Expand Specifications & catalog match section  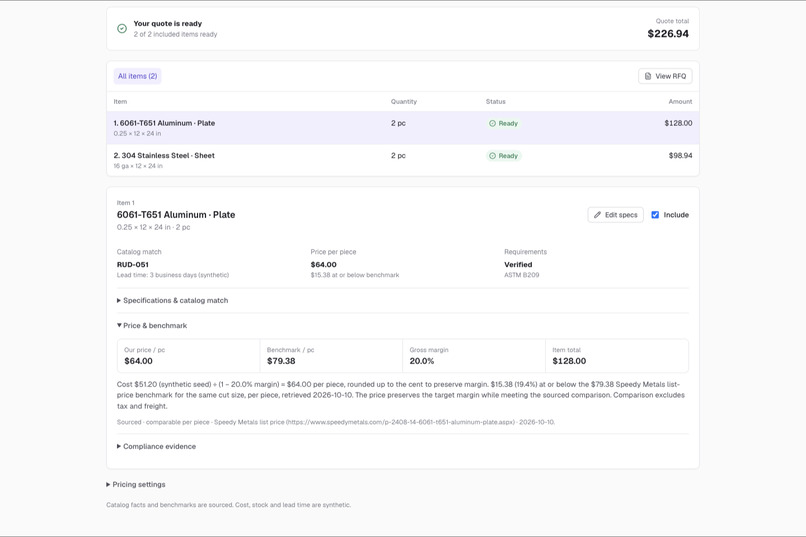click(x=172, y=301)
